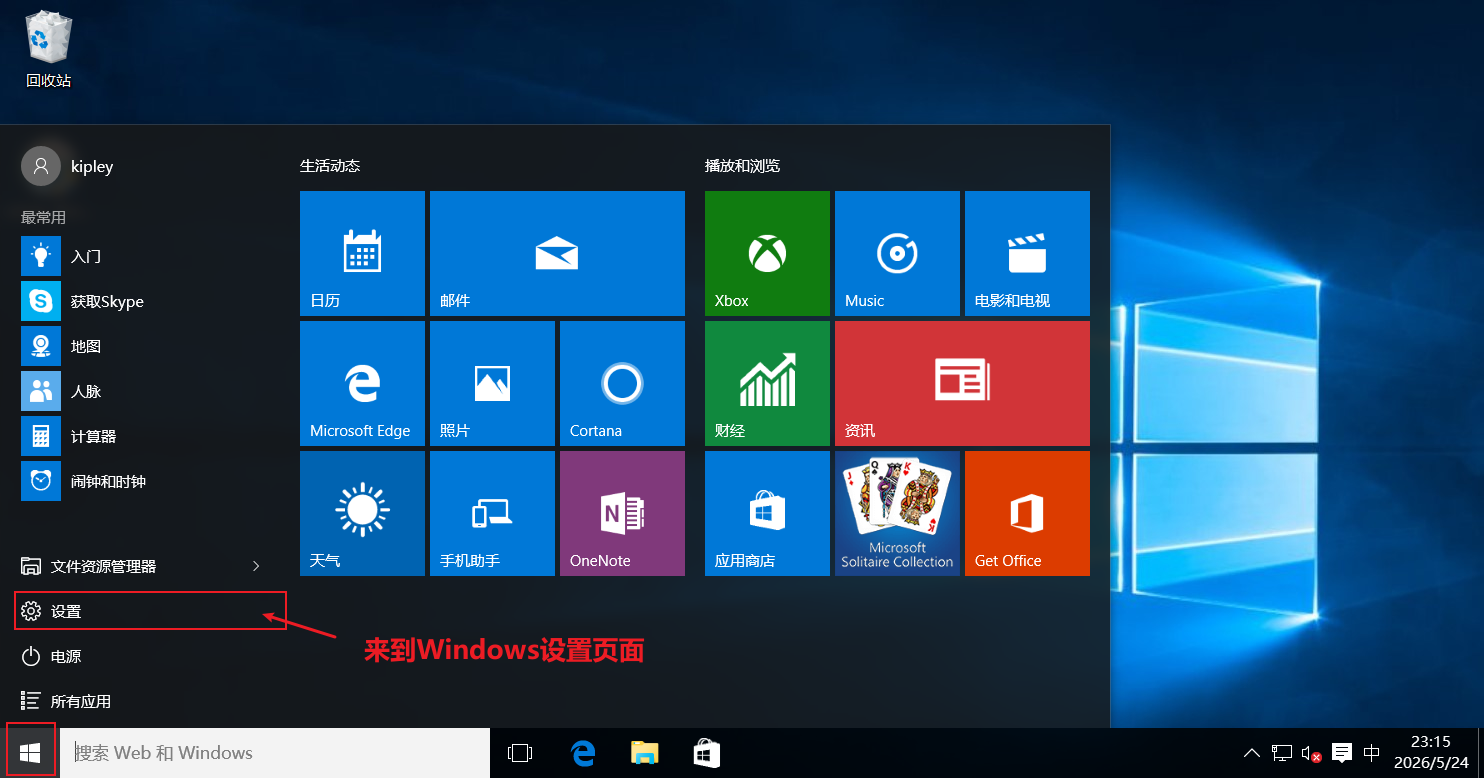Screen dimensions: 1484x778
Task: Open 电源 power options
Action: [x=140, y=656]
